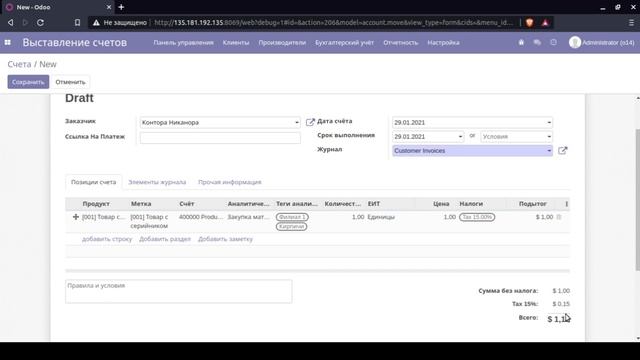Image resolution: width=640 pixels, height=360 pixels.
Task: Switch to Позиции счета tab
Action: [93, 182]
